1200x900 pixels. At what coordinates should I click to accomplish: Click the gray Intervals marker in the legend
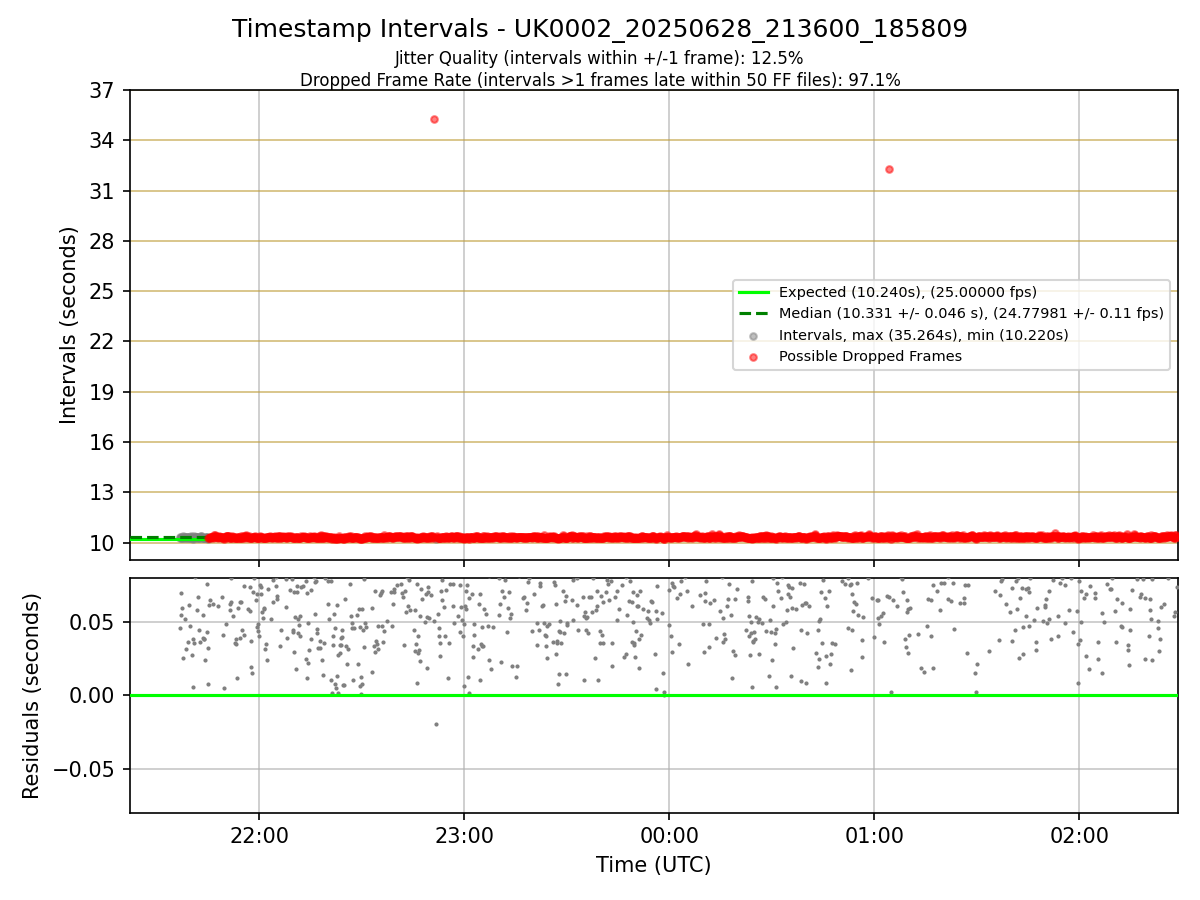[x=753, y=335]
